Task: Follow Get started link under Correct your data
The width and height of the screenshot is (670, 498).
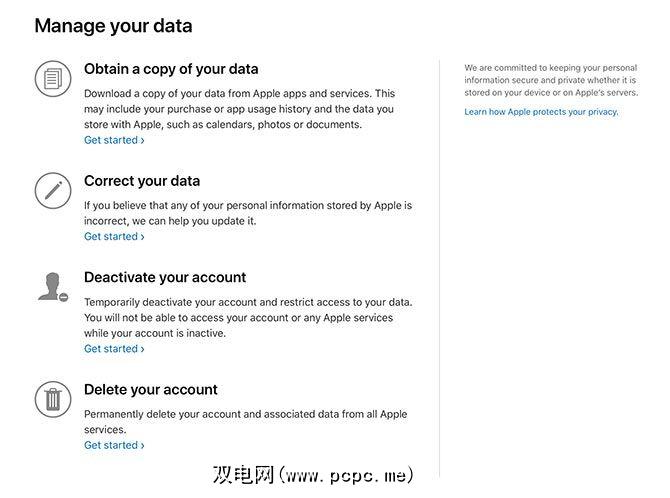Action: [x=114, y=237]
